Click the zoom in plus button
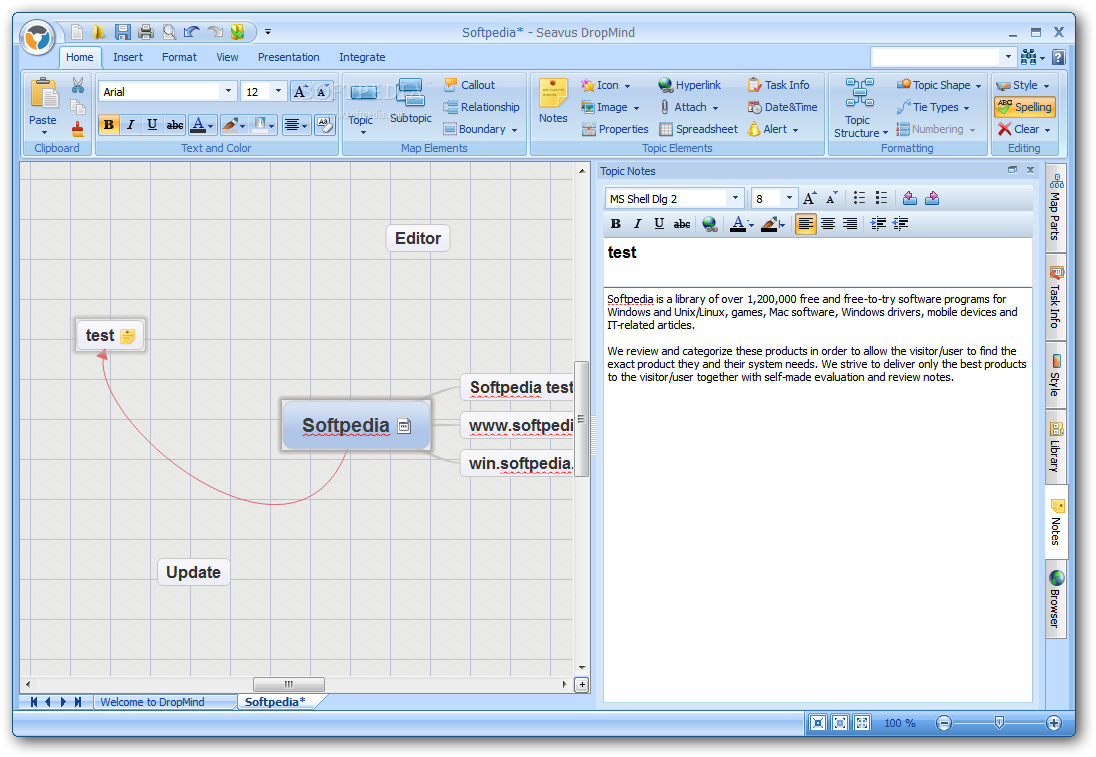The width and height of the screenshot is (1096, 757). click(x=1053, y=723)
